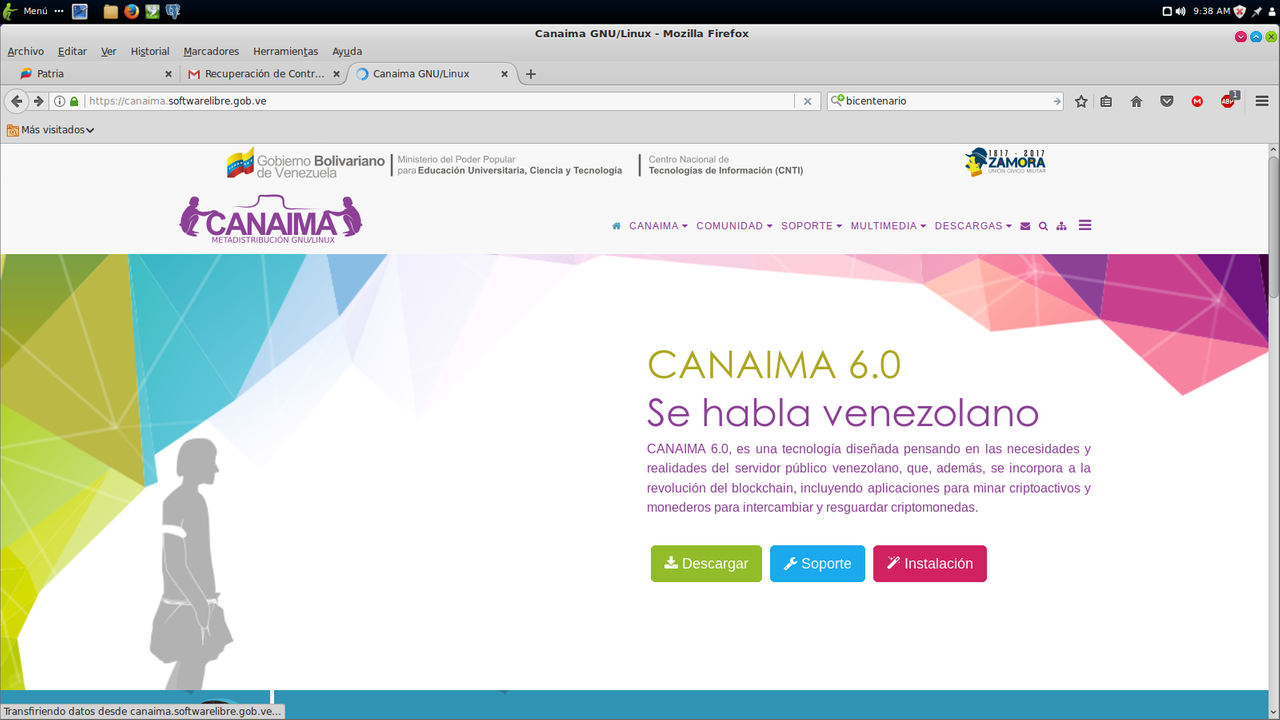The height and width of the screenshot is (720, 1280).
Task: Click the pin icon in system tray
Action: 1257,11
